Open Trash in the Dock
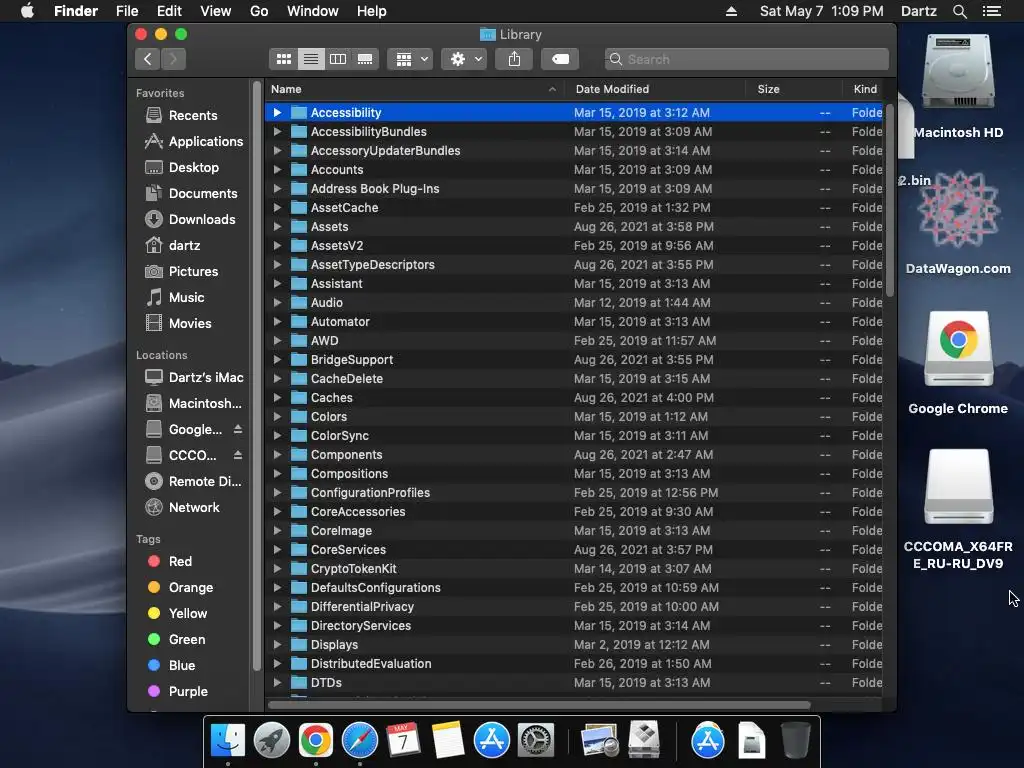The width and height of the screenshot is (1024, 768). (795, 741)
